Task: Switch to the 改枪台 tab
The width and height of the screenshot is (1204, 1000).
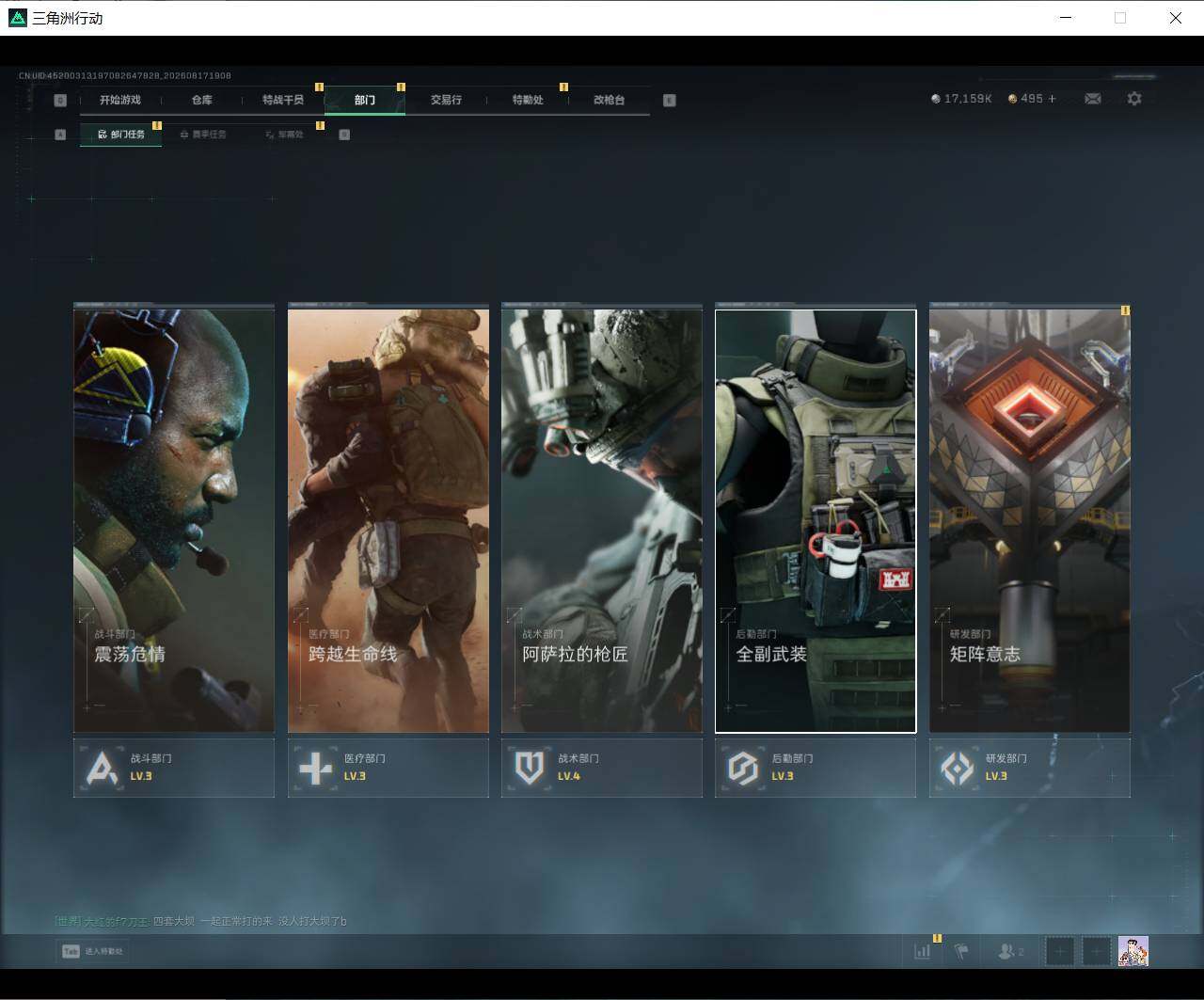Action: pyautogui.click(x=610, y=100)
